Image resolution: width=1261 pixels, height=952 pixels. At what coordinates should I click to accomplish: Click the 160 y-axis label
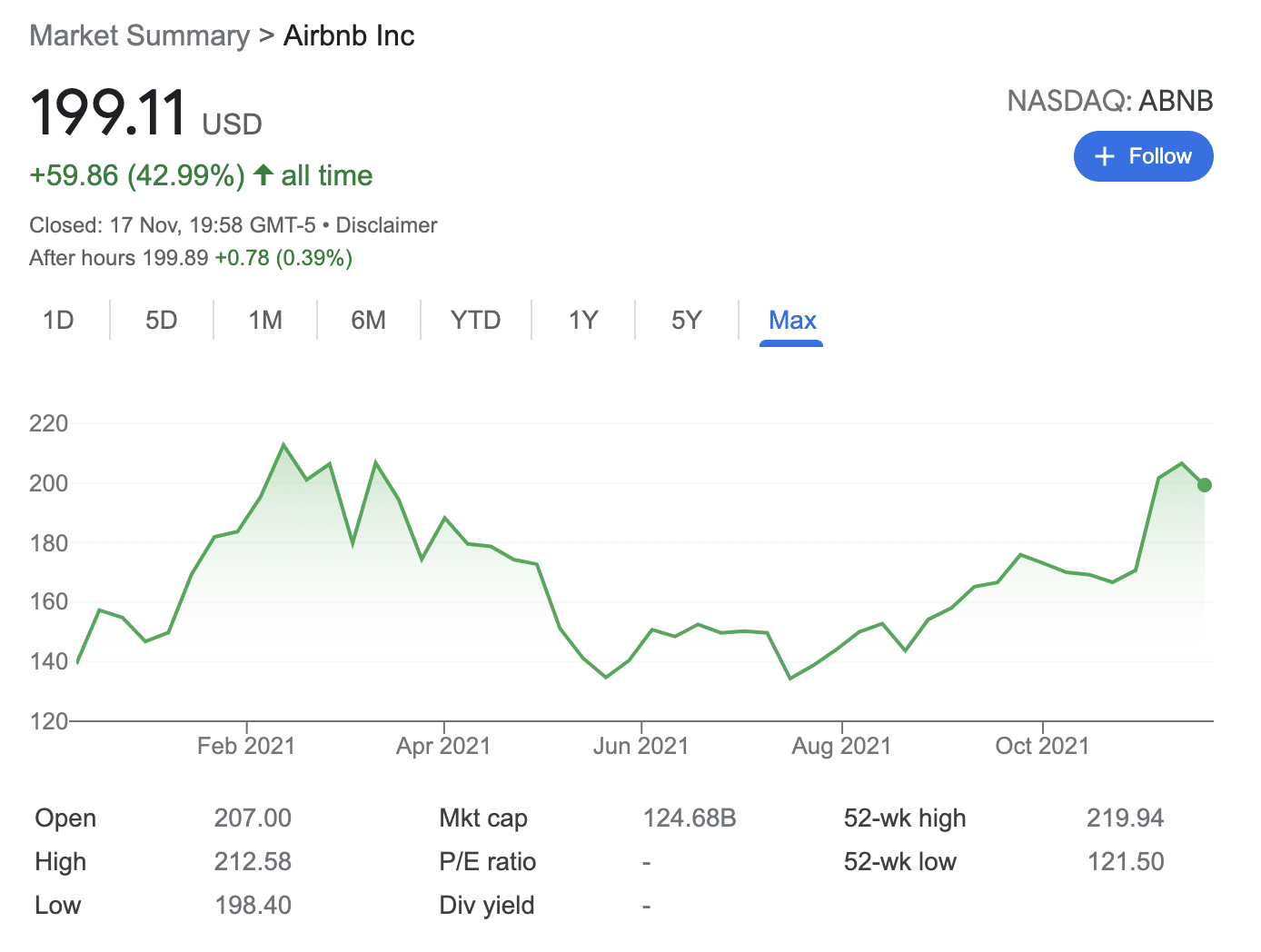pyautogui.click(x=49, y=601)
